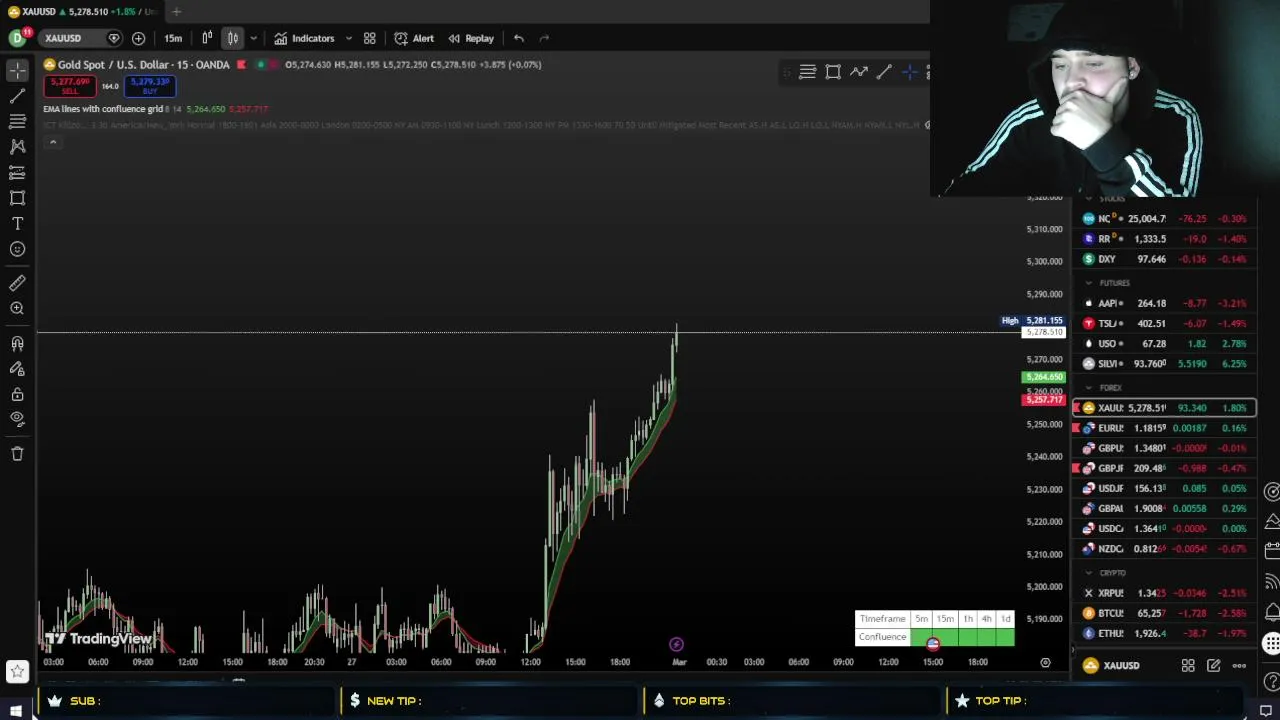Select the Text annotation tool
This screenshot has height=720, width=1280.
(17, 224)
